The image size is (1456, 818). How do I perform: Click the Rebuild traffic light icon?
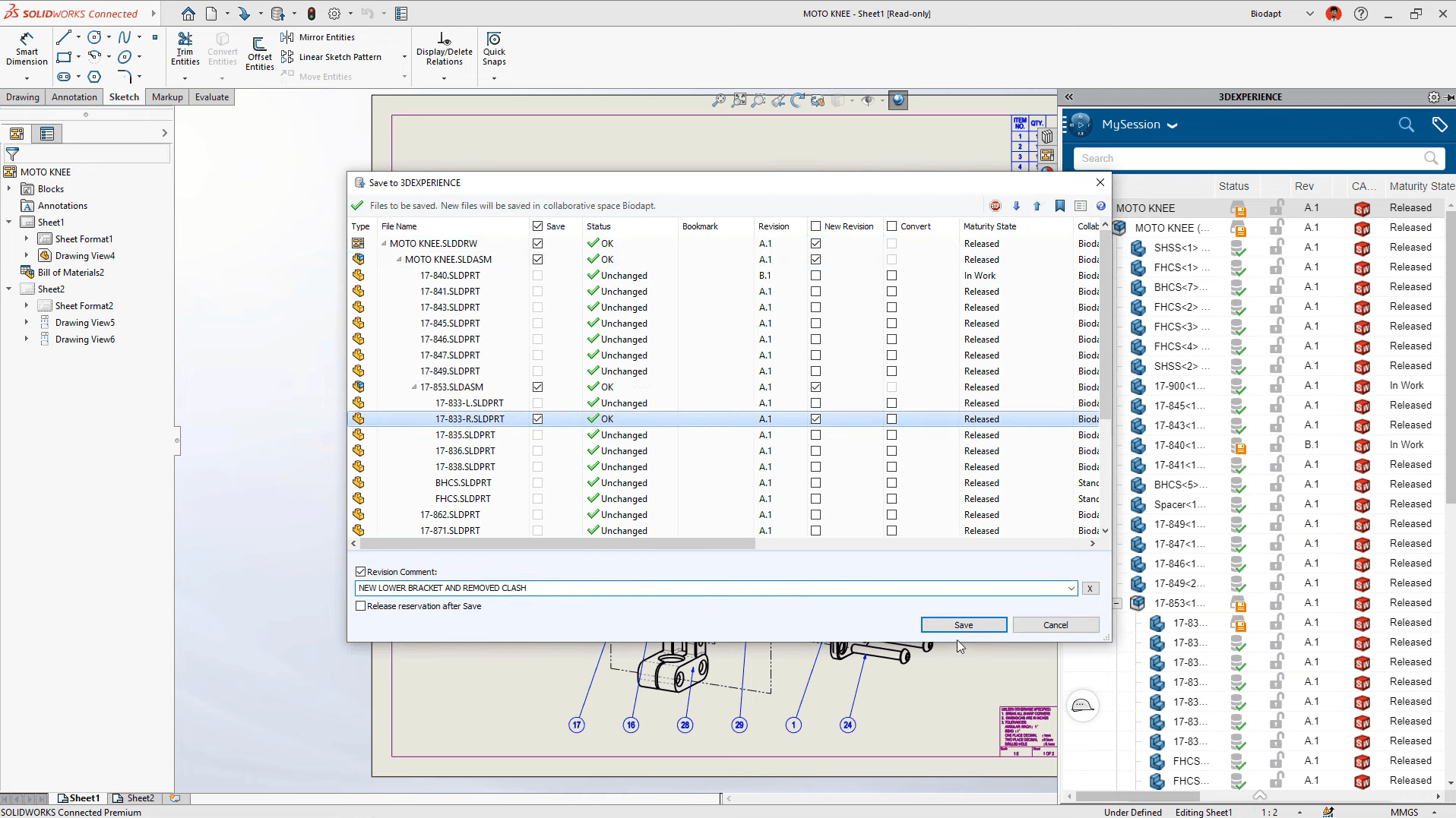pyautogui.click(x=312, y=14)
